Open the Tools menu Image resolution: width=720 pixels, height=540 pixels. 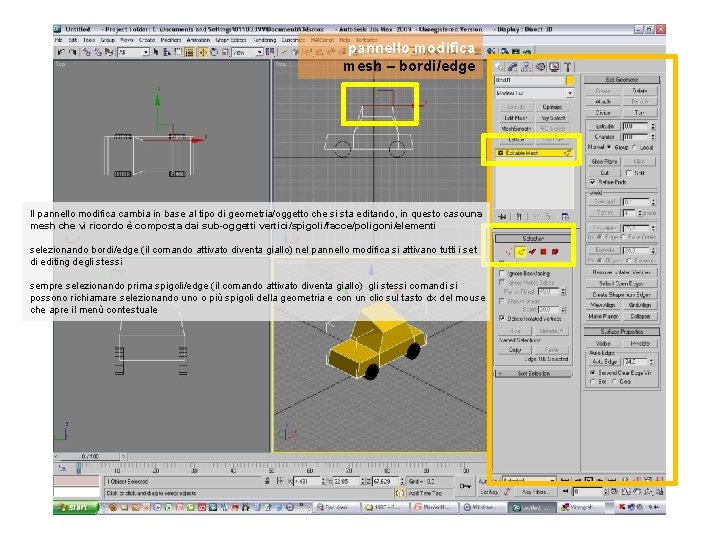(x=89, y=40)
